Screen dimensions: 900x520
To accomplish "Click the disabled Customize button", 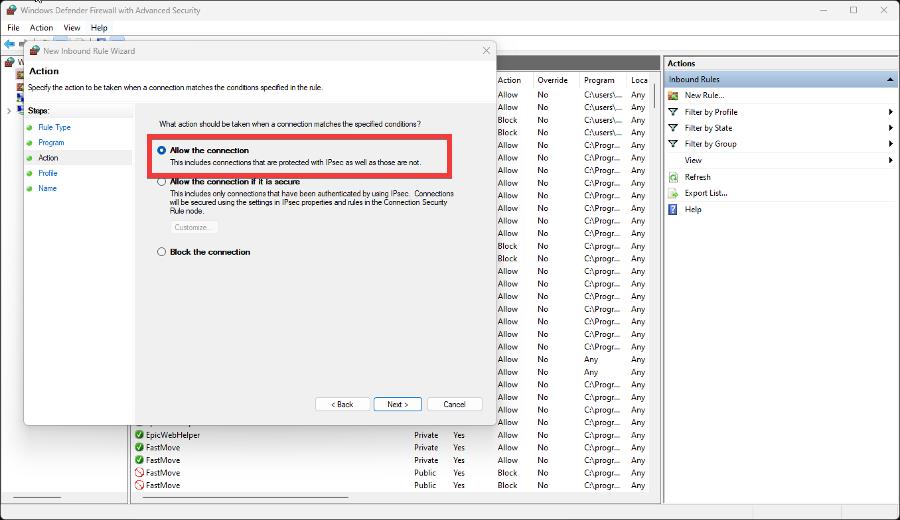I will [x=193, y=227].
